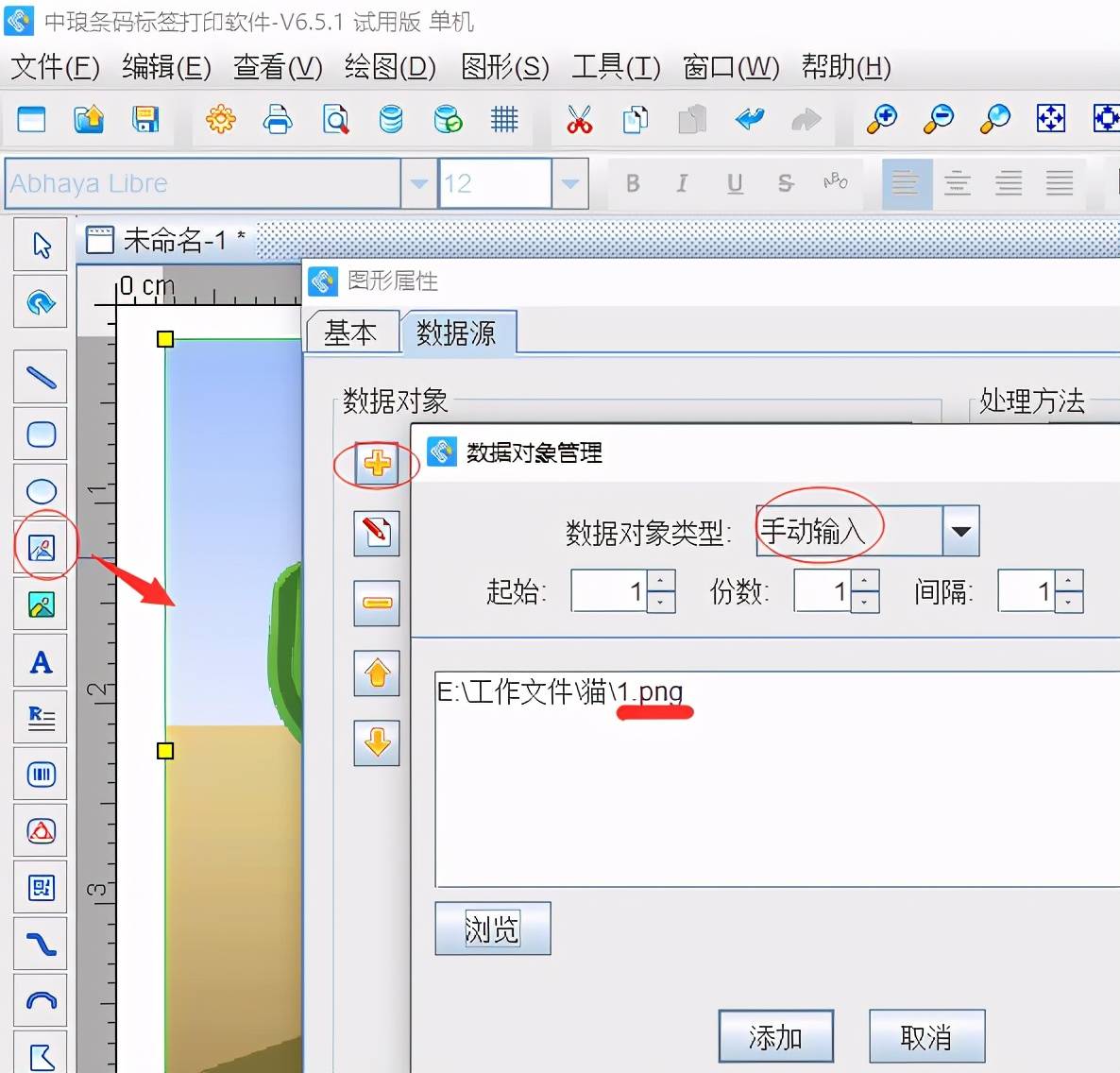Viewport: 1120px width, 1073px height.
Task: Toggle italic text formatting
Action: [682, 183]
